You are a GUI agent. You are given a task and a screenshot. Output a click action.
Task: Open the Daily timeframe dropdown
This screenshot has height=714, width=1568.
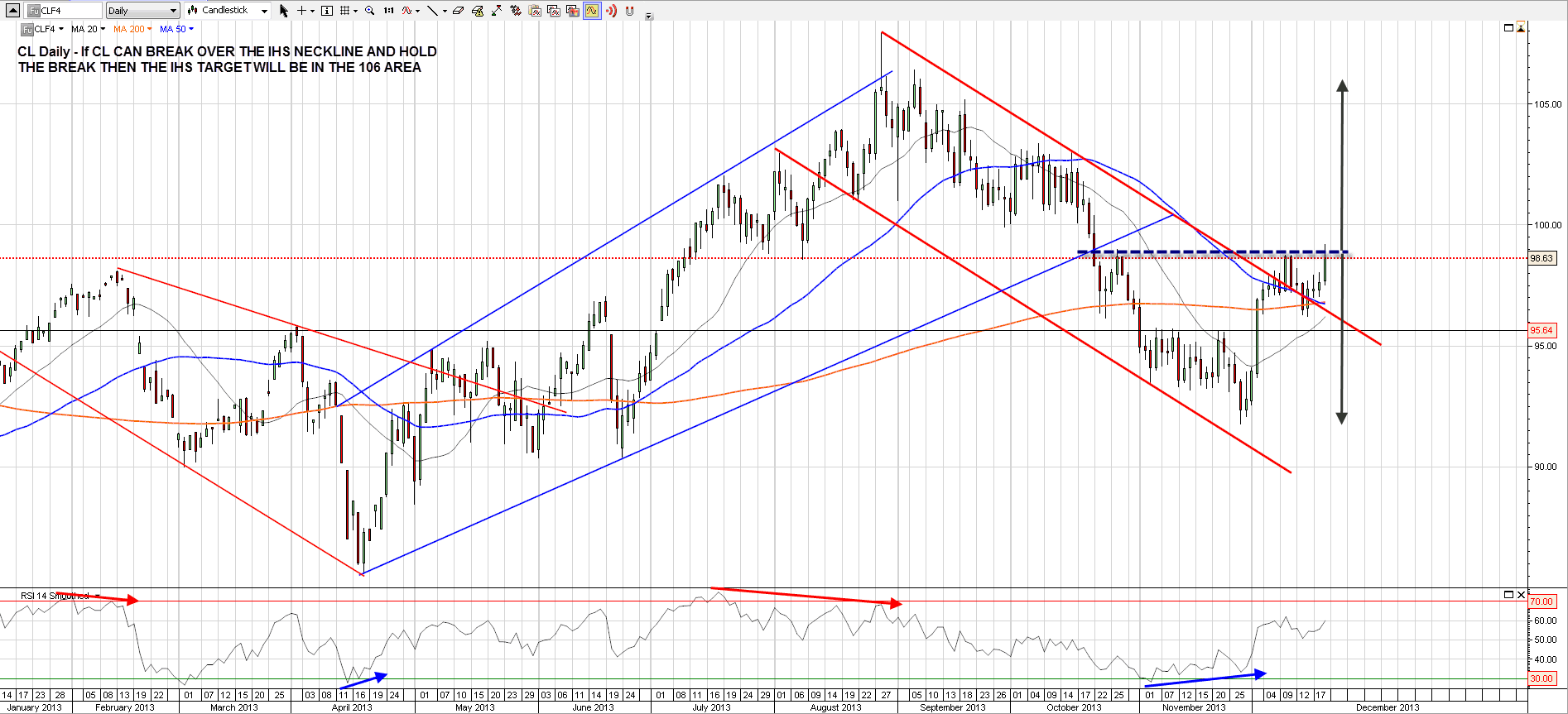point(142,11)
